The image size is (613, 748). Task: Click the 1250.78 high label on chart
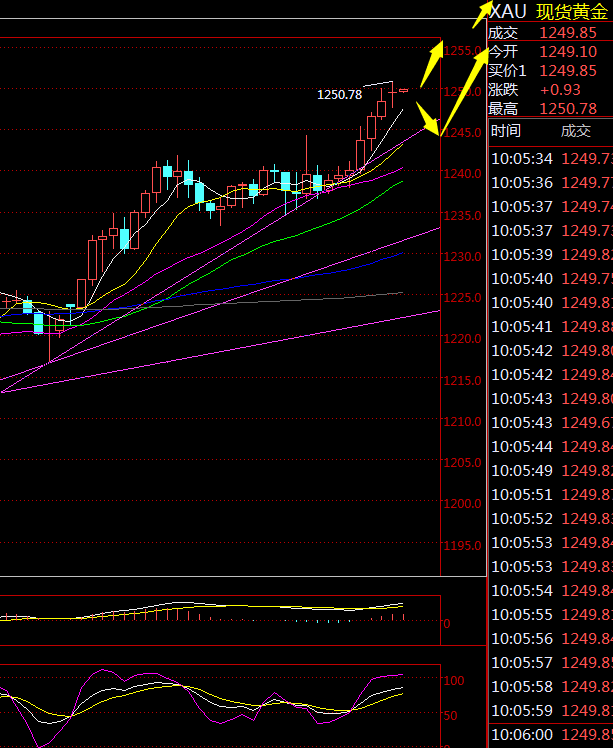(339, 94)
